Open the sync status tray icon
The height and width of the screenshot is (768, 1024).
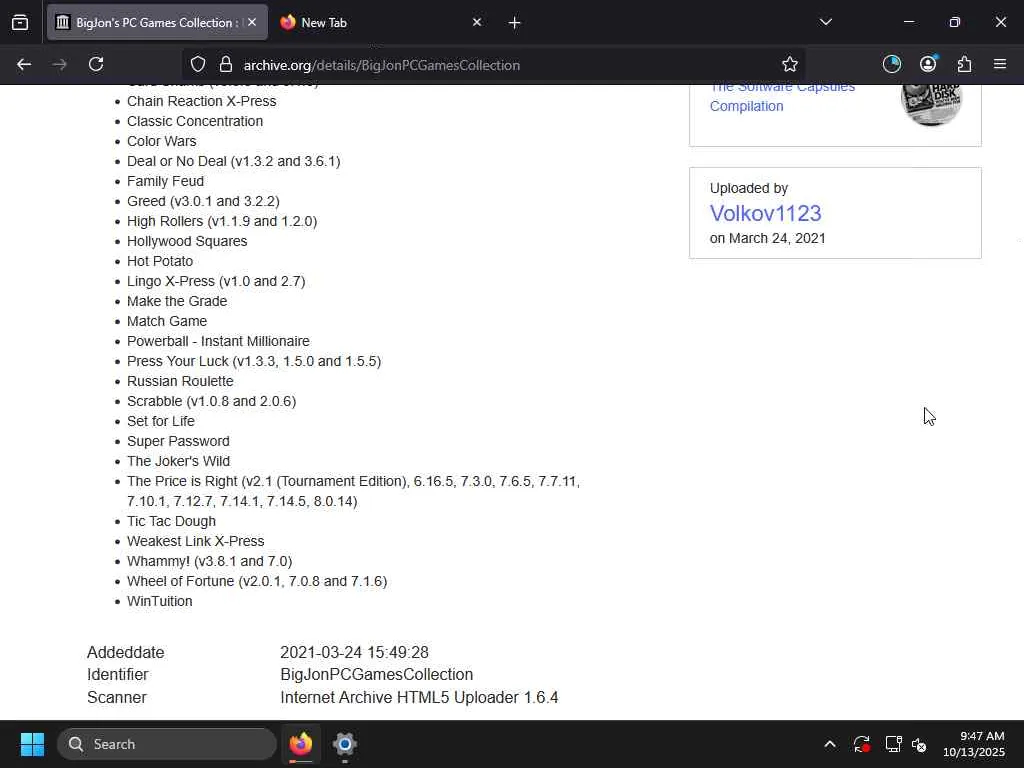coord(861,744)
